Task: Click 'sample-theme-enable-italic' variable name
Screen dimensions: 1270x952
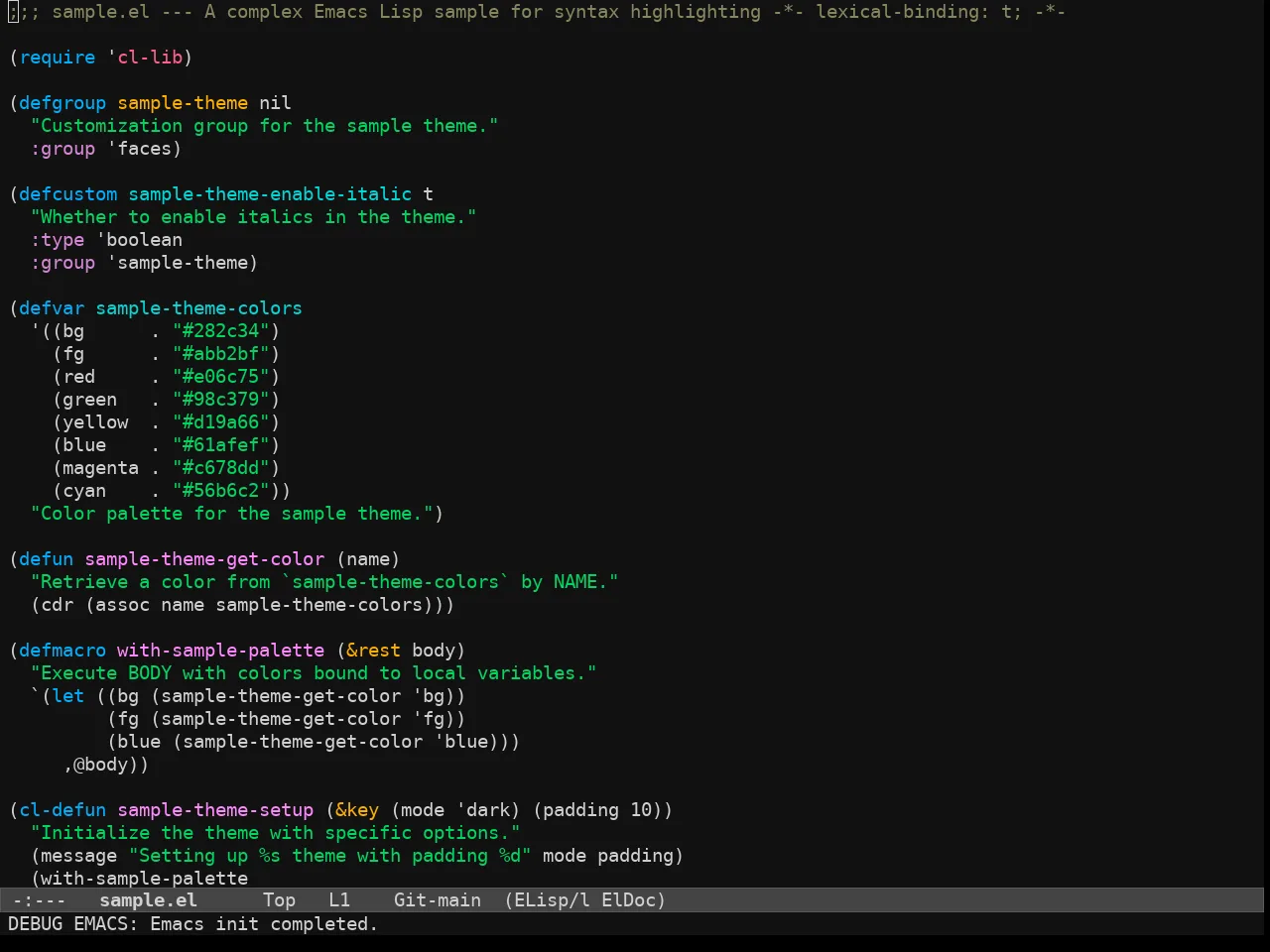Action: tap(270, 194)
